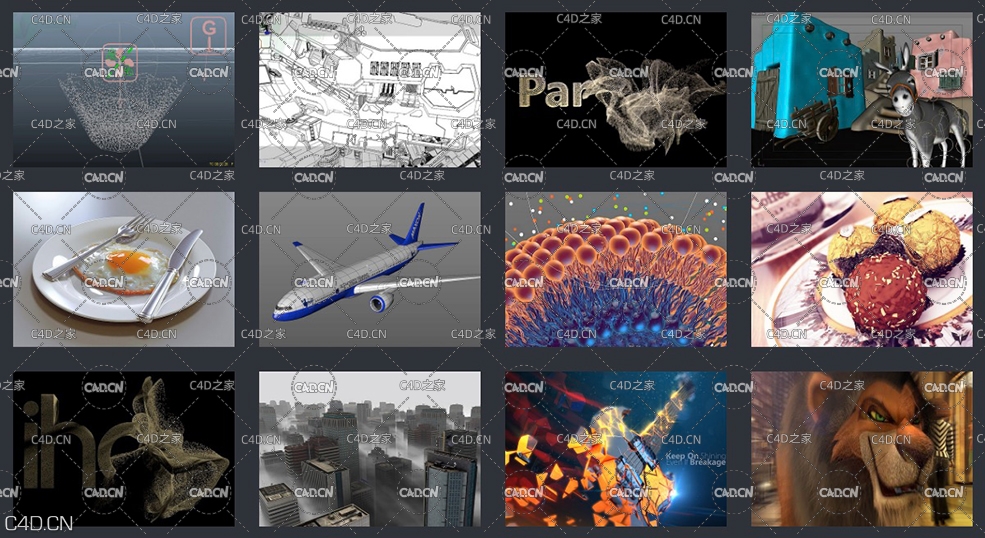Click the G gravity icon in first thumbnail
This screenshot has height=538, width=985.
tap(208, 34)
